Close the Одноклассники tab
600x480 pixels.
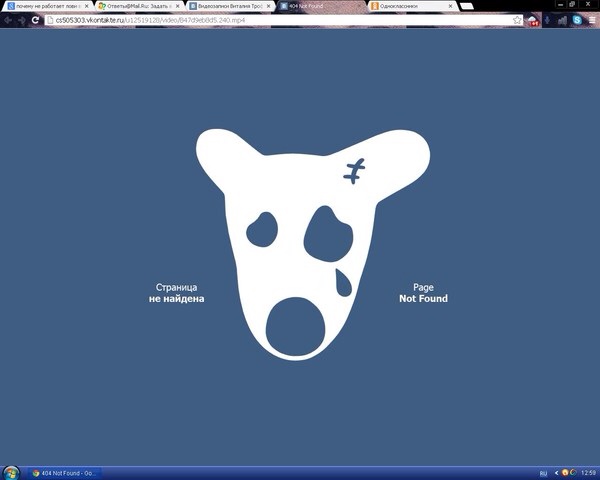450,6
